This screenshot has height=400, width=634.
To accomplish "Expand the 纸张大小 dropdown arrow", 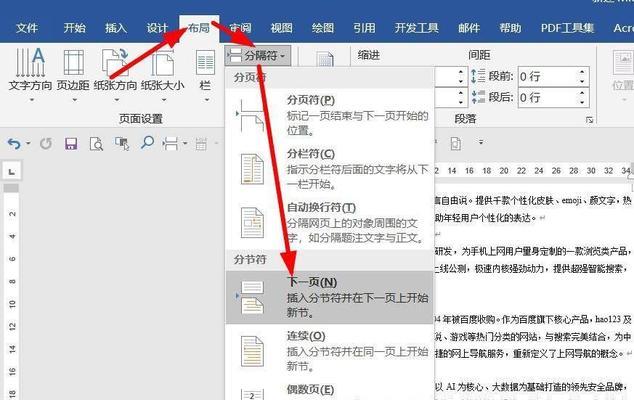I will click(x=163, y=99).
